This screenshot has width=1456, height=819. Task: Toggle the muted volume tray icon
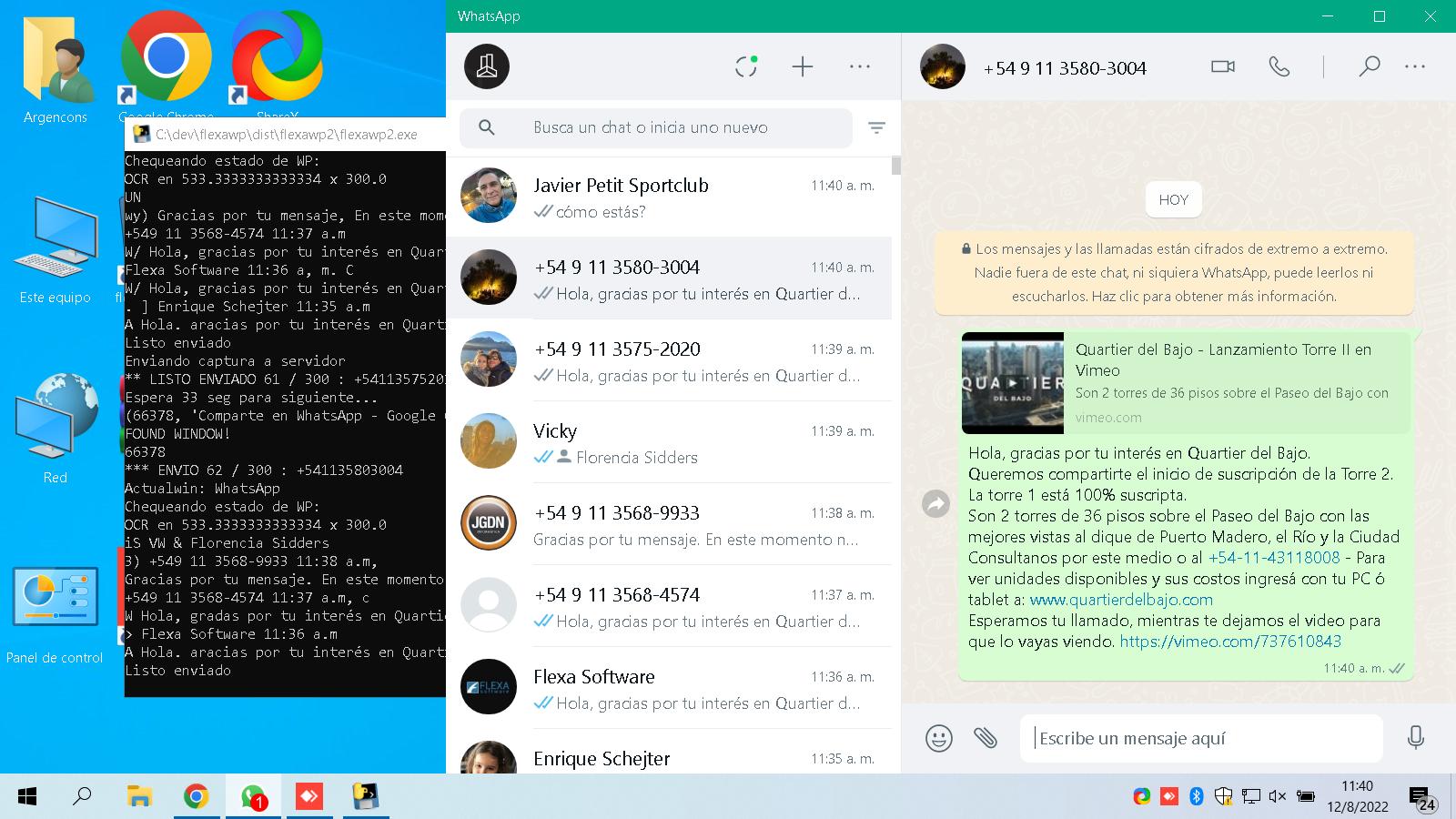1277,796
